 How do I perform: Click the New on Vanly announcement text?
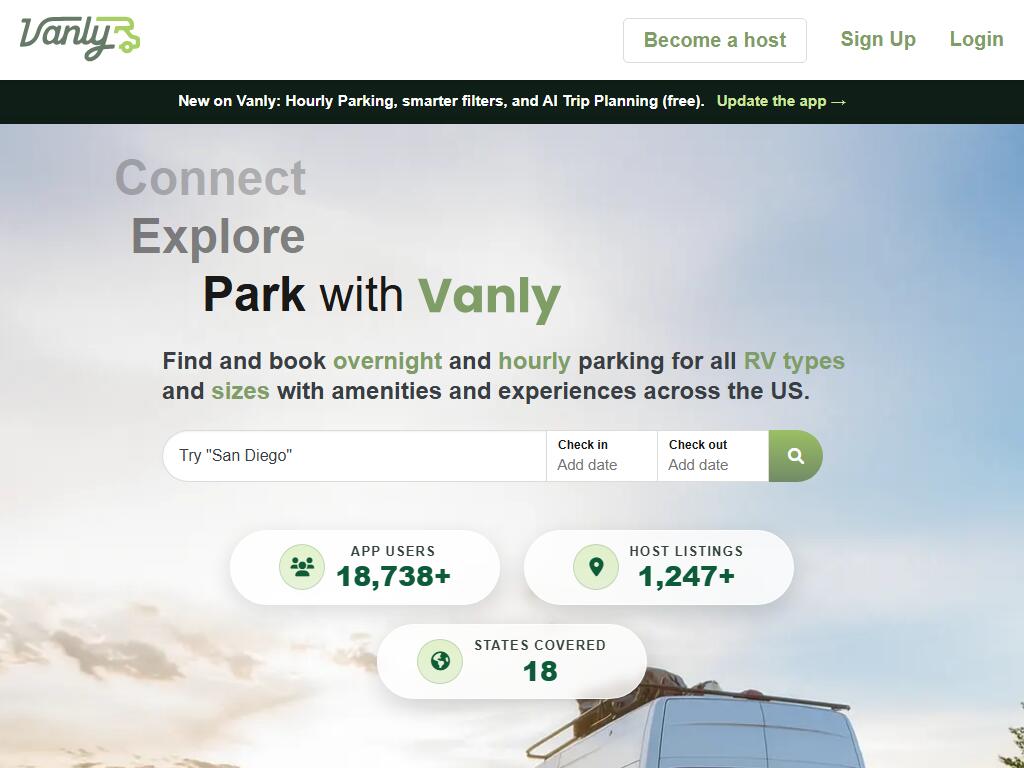(441, 101)
